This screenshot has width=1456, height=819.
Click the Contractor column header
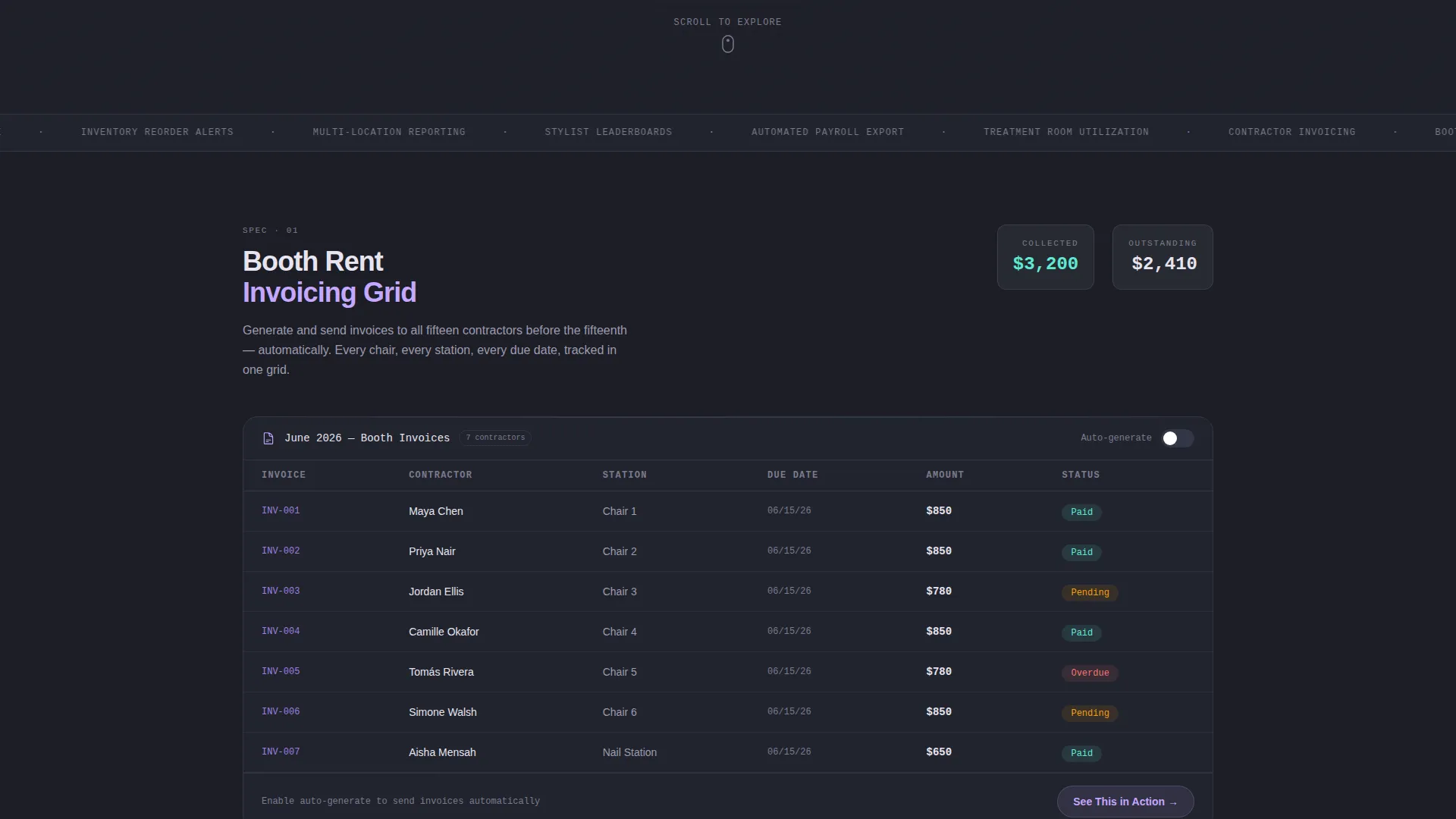click(x=440, y=475)
